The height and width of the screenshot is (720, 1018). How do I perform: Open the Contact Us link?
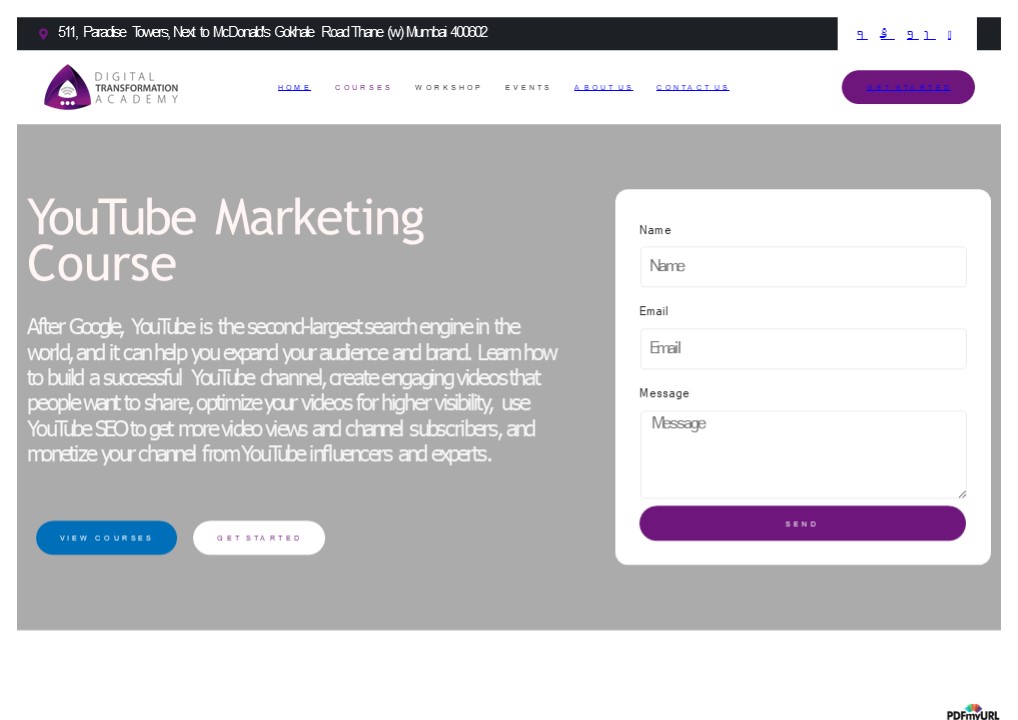coord(692,88)
